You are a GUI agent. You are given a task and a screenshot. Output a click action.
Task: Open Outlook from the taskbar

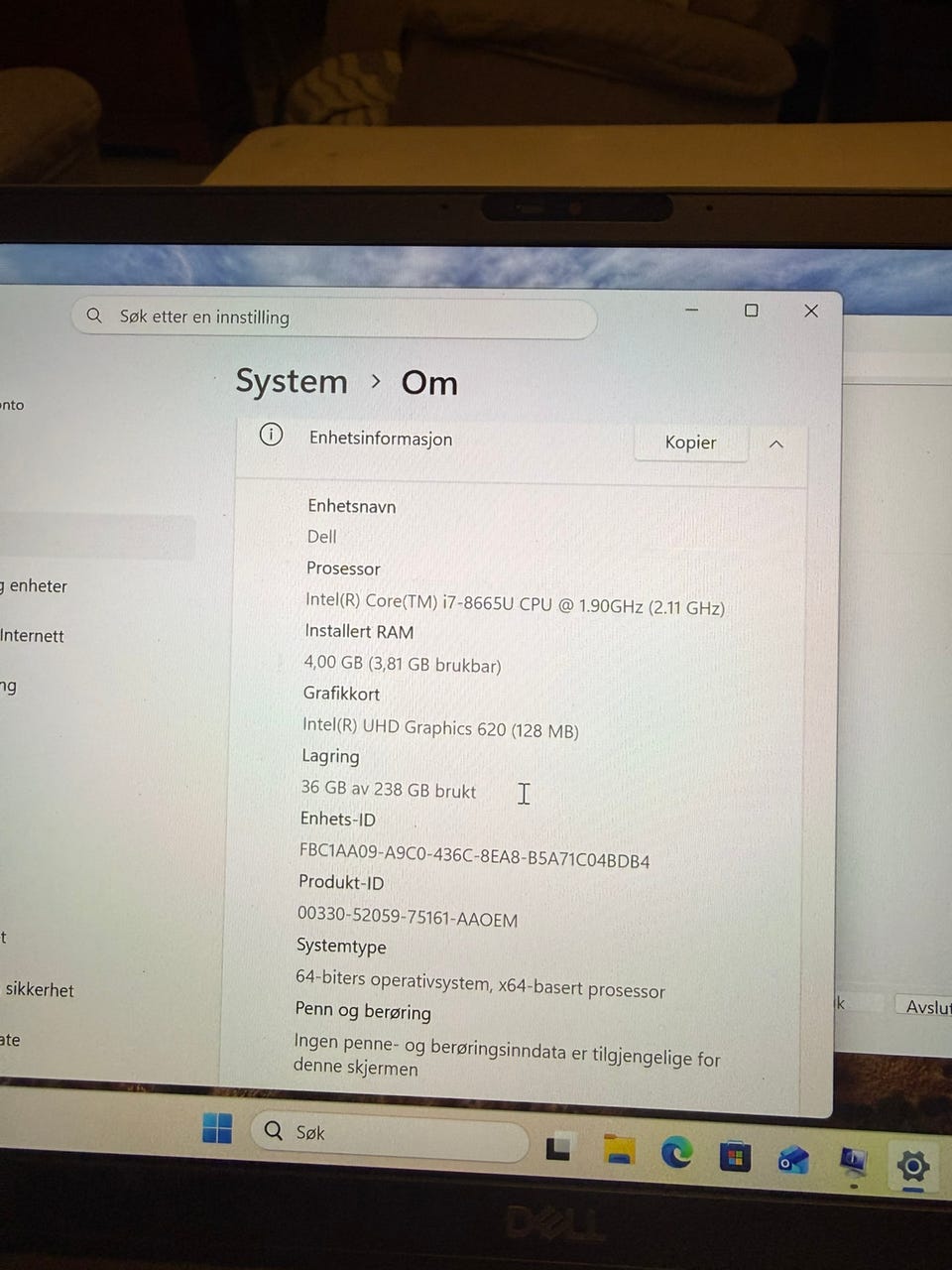[x=793, y=1159]
